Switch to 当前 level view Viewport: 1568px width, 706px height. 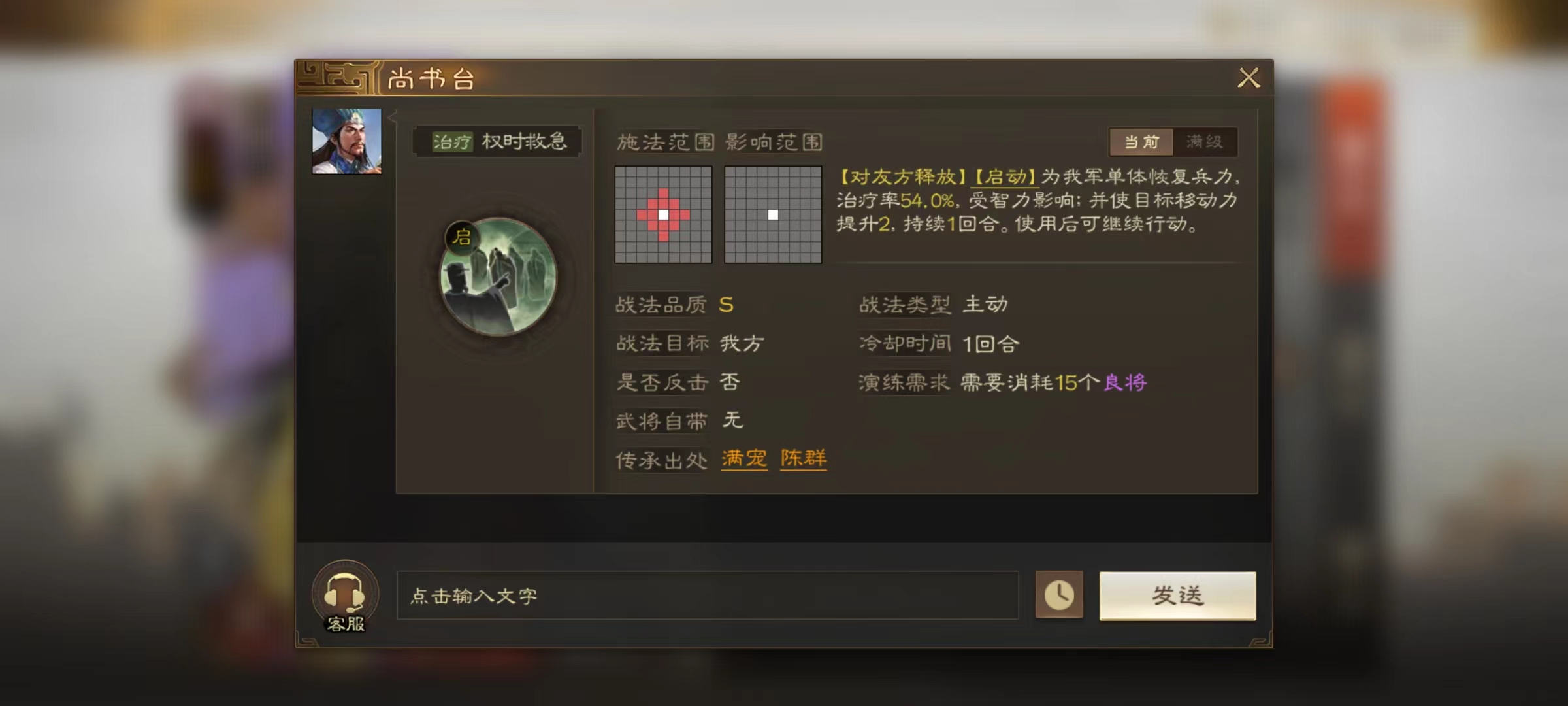coord(1141,142)
